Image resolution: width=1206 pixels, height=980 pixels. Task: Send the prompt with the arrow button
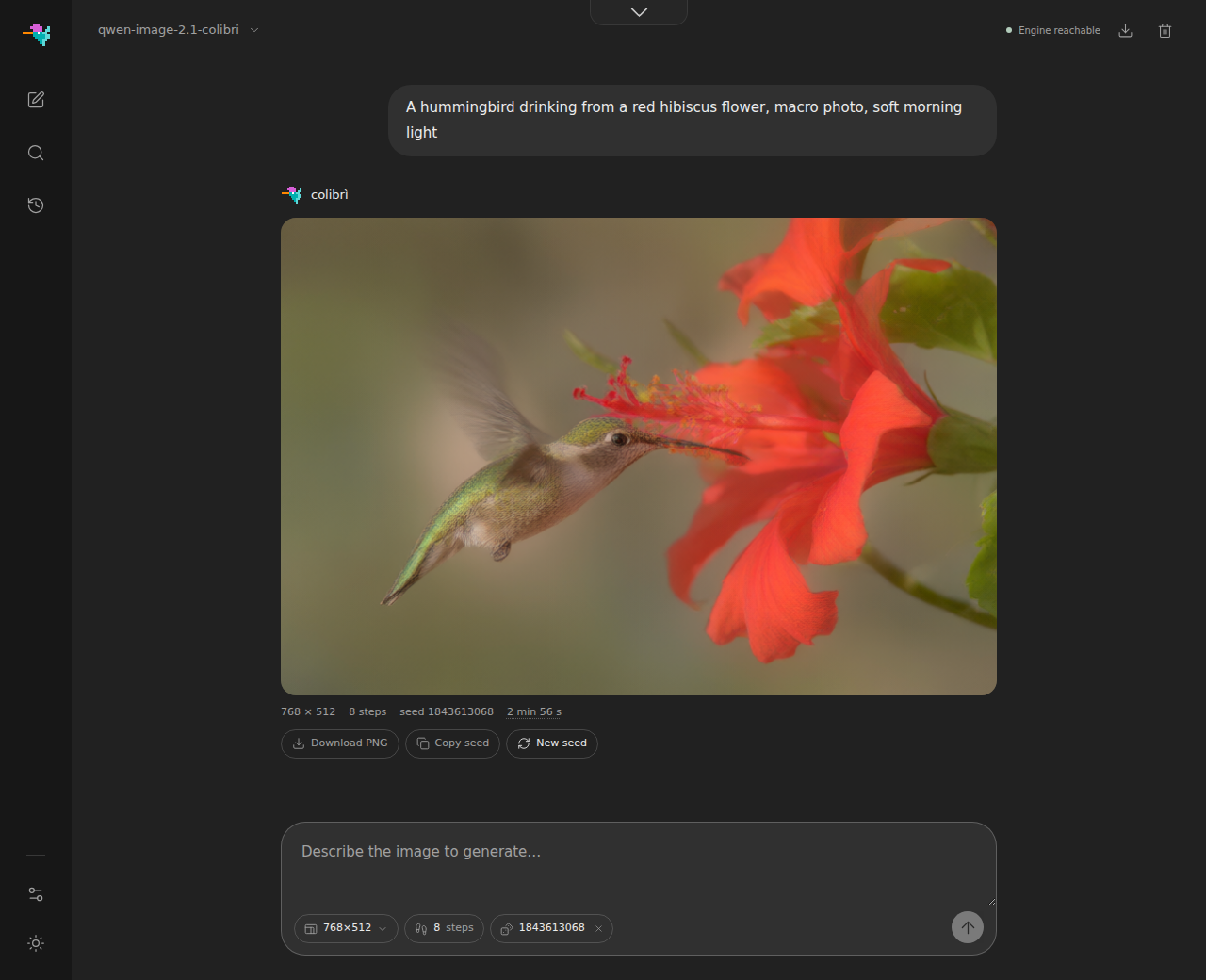tap(968, 927)
